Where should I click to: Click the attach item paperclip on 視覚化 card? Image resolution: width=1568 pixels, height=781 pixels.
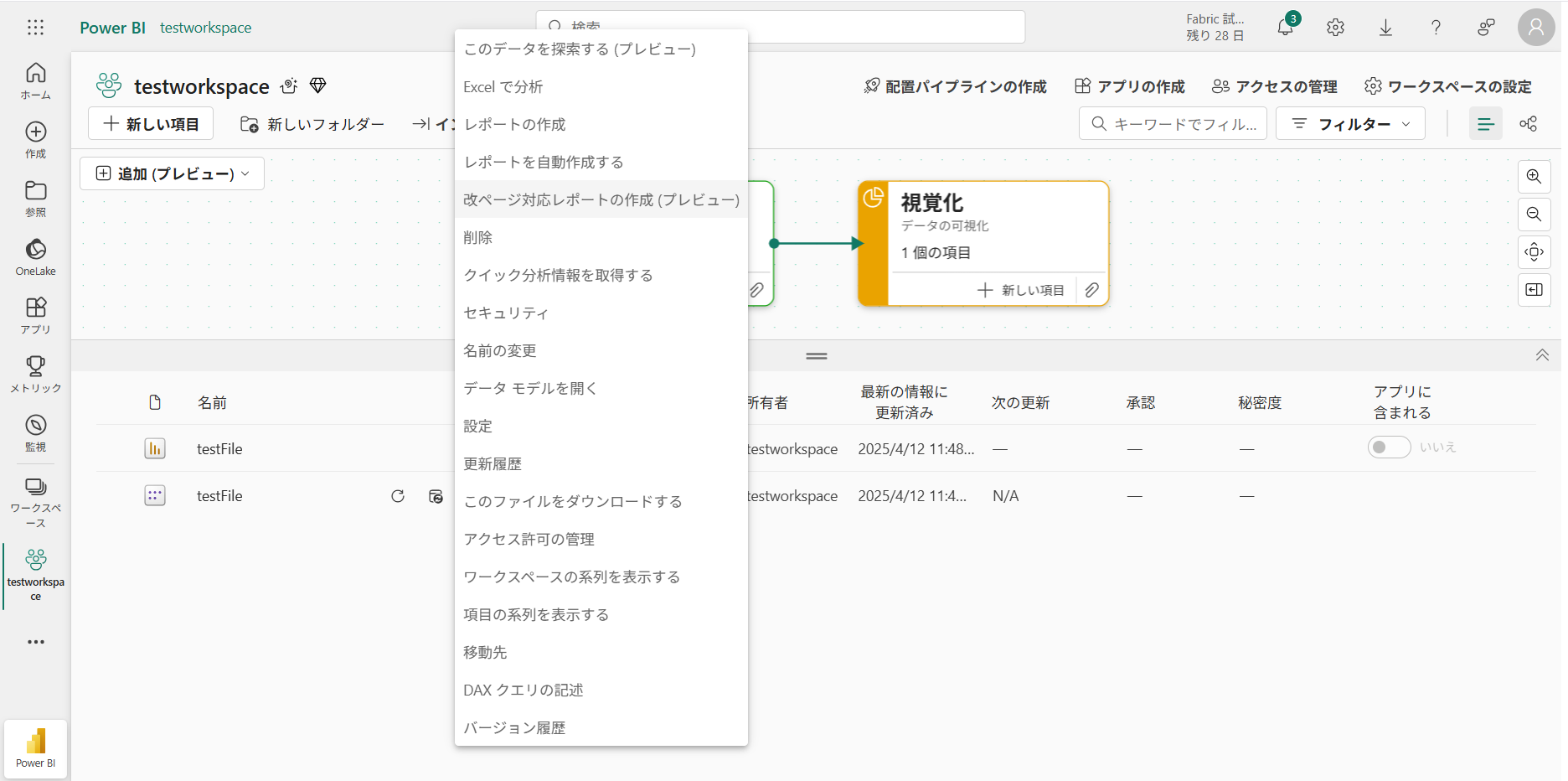1092,290
